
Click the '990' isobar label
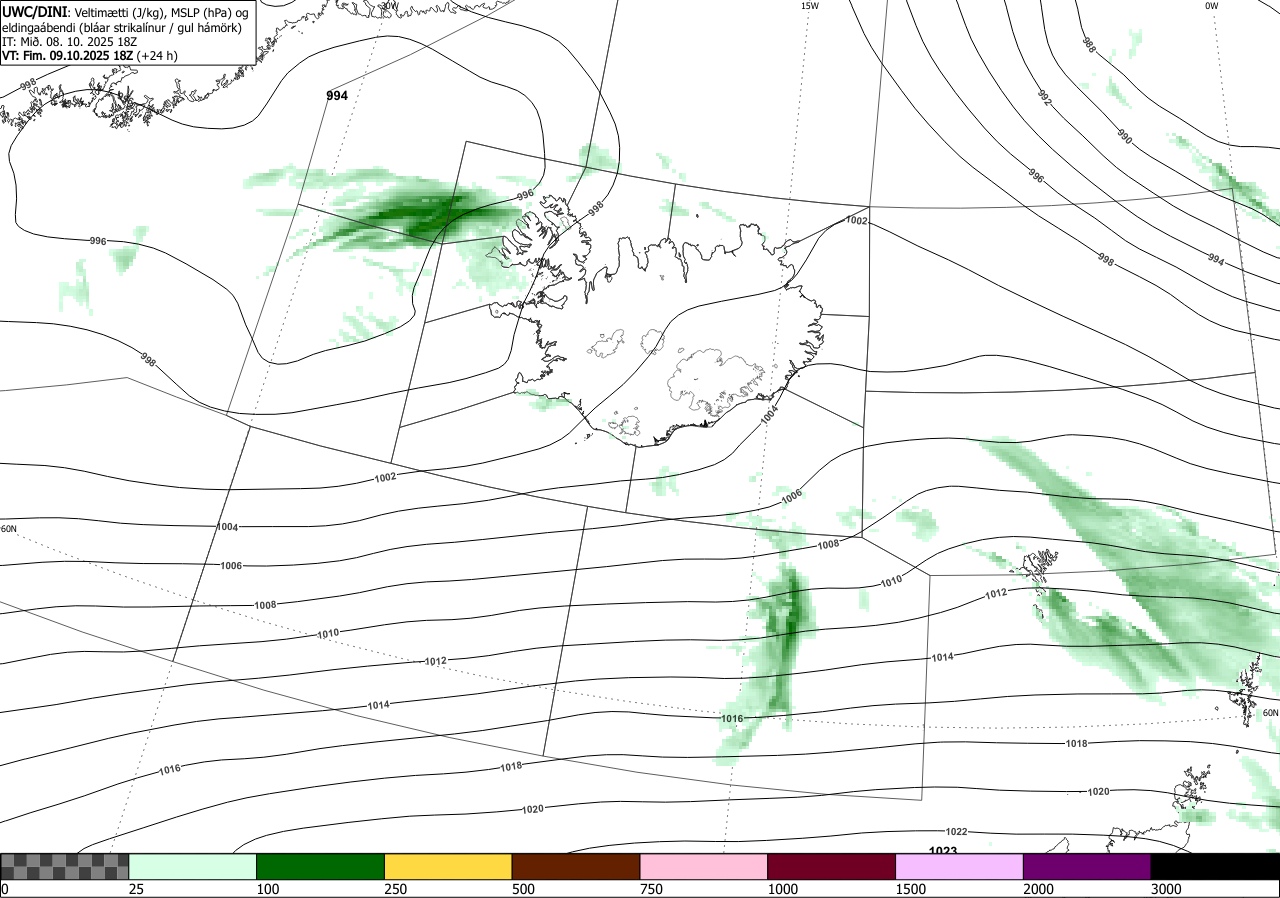click(1124, 137)
